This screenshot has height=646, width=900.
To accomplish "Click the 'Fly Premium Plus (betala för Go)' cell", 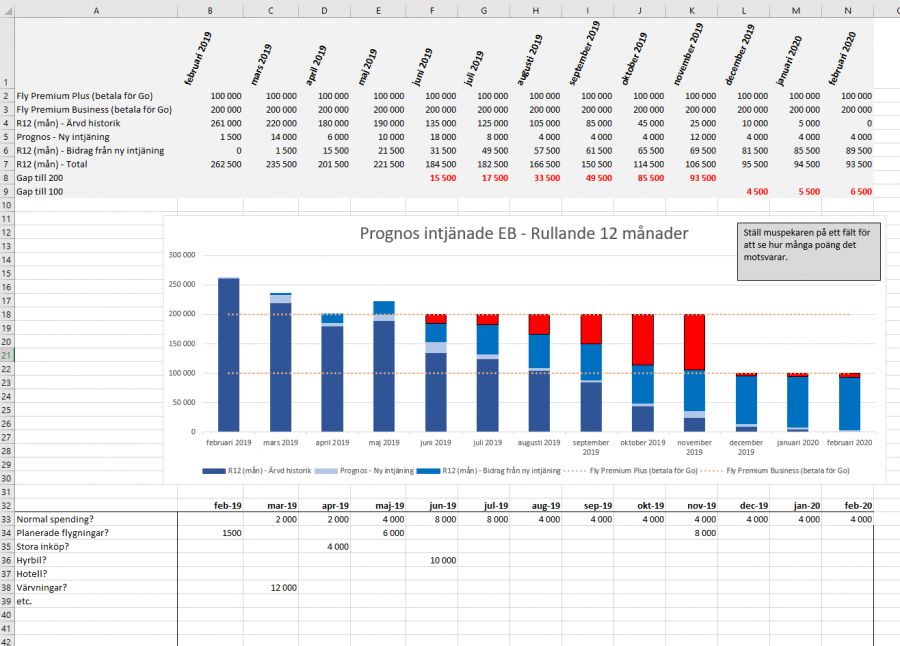I will tap(95, 96).
